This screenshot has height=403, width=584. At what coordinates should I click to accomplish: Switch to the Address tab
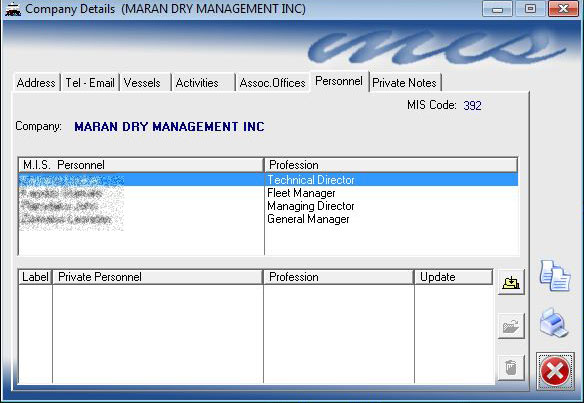pos(36,82)
